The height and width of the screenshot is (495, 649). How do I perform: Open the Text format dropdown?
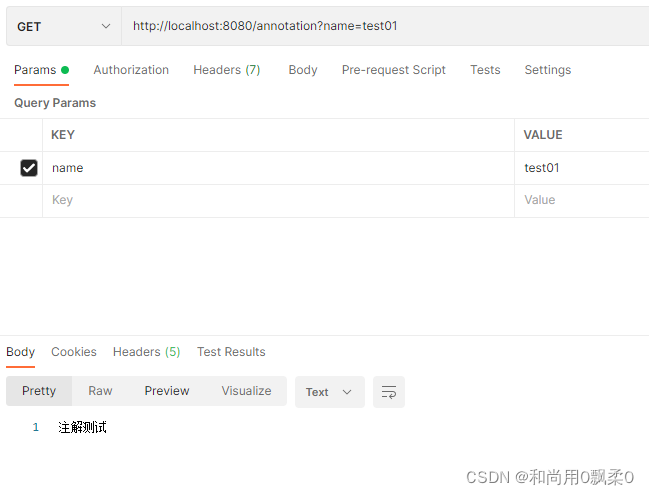(x=329, y=392)
